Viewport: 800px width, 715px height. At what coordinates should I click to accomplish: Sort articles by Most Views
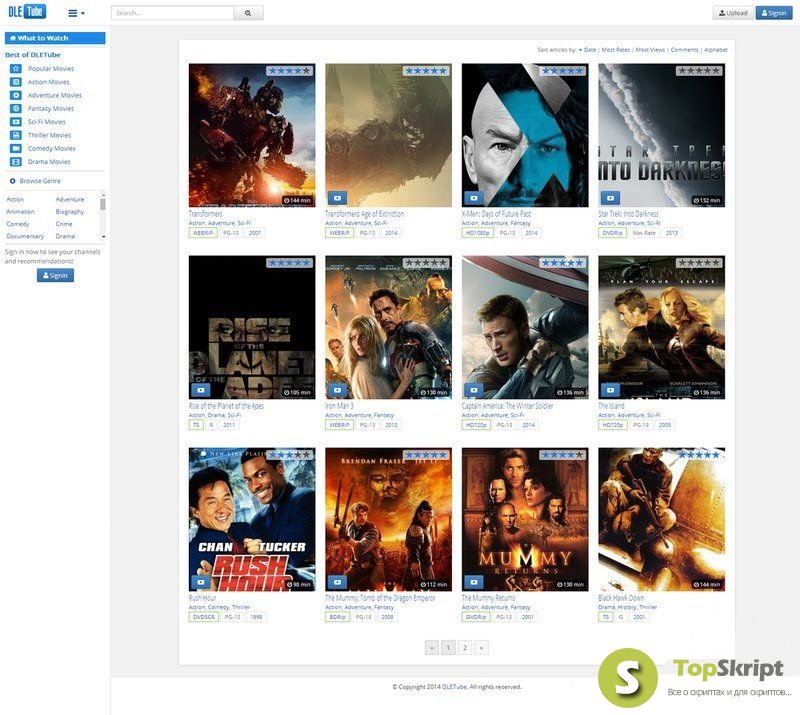(x=651, y=50)
